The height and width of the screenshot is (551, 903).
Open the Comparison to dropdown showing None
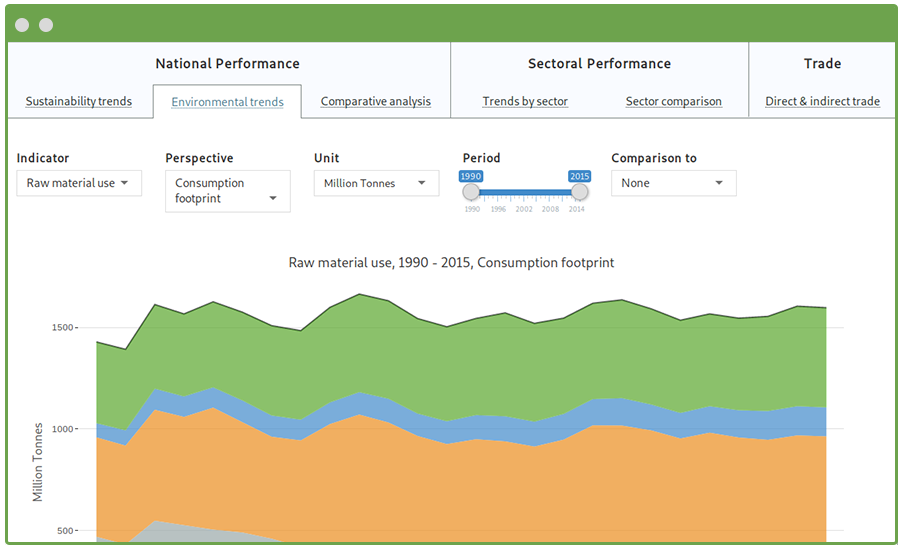click(x=673, y=183)
